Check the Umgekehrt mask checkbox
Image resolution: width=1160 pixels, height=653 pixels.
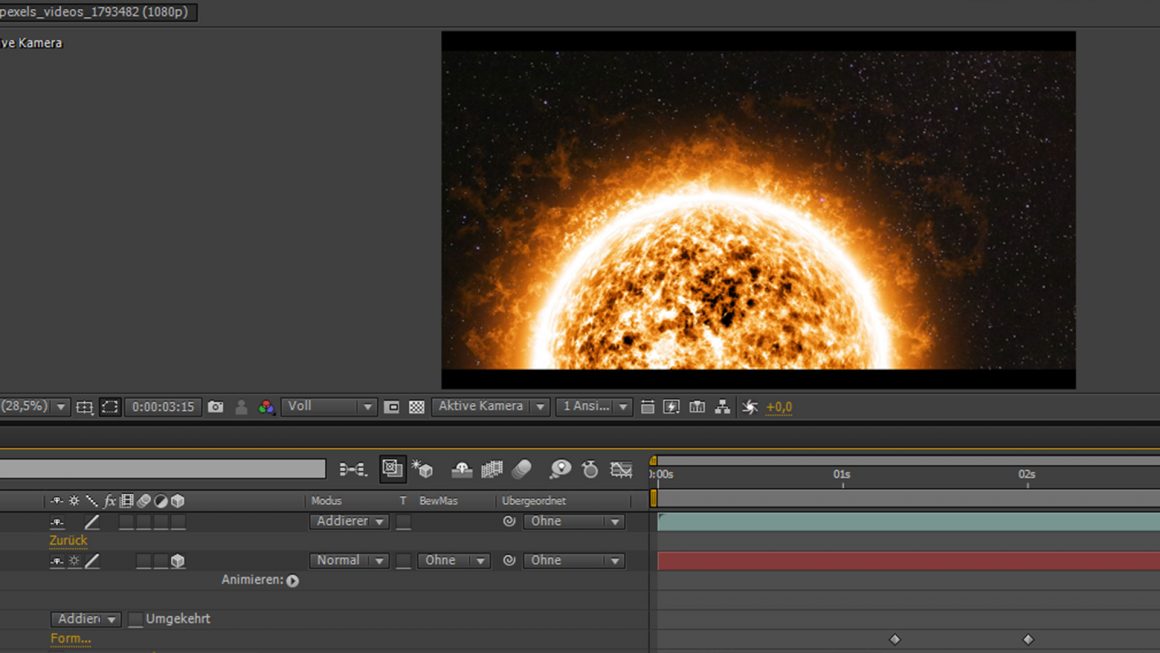click(x=136, y=619)
